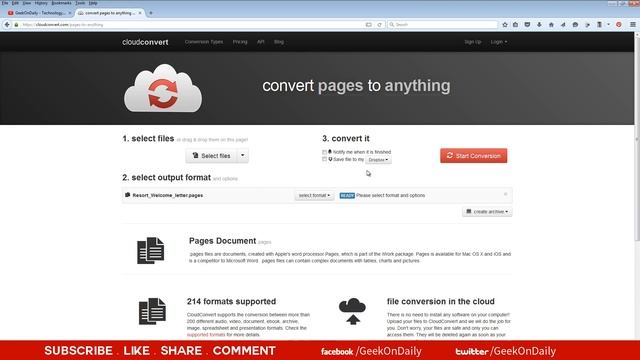Click the cloudconvert brand name

[x=145, y=42]
